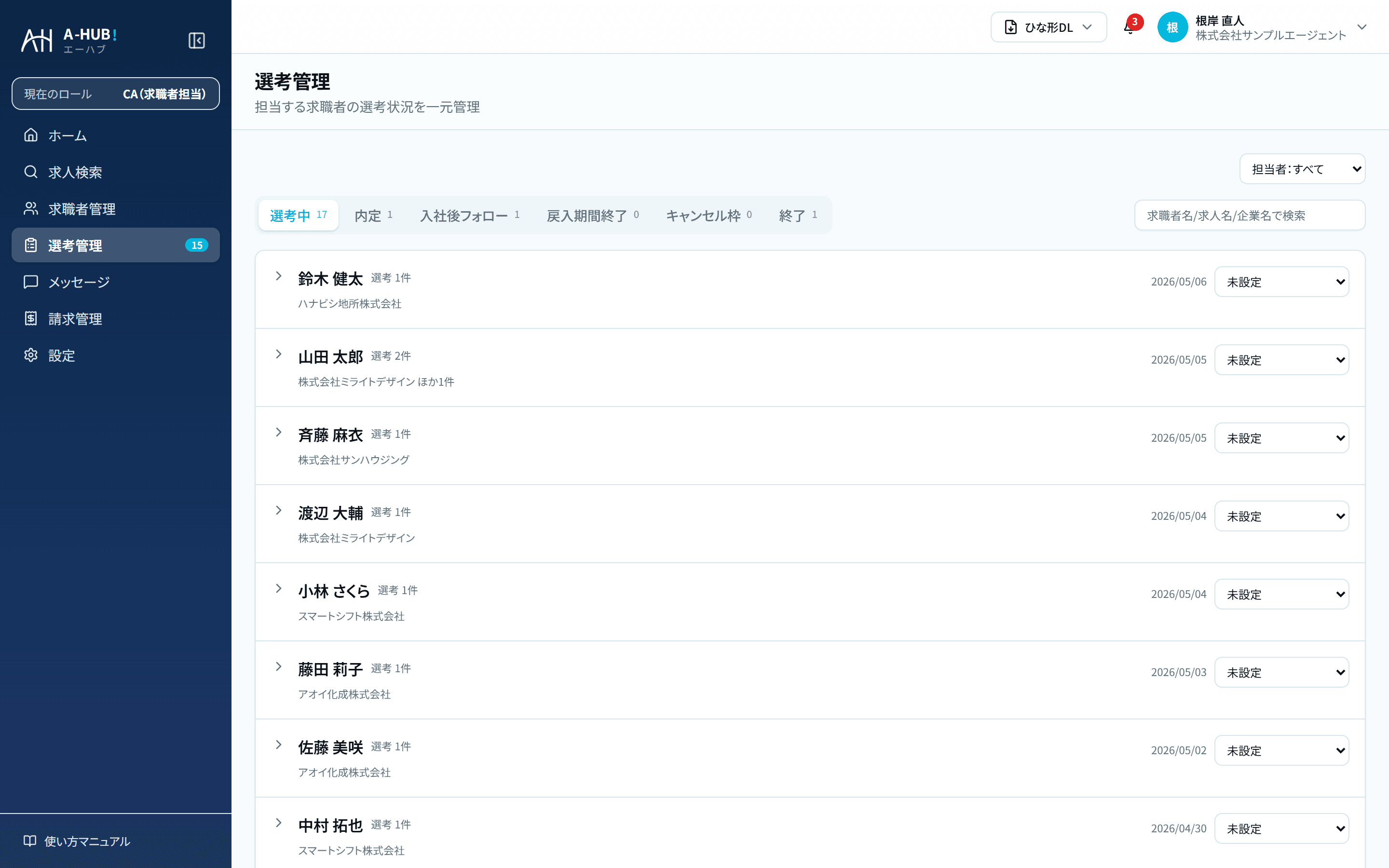Open status dropdown for 山田 太郎

1281,360
